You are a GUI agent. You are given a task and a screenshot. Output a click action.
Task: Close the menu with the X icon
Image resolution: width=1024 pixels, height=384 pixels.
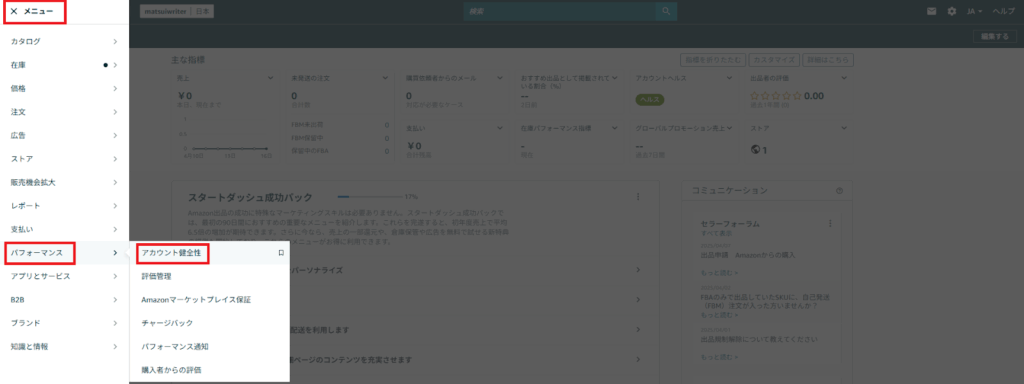pos(14,12)
